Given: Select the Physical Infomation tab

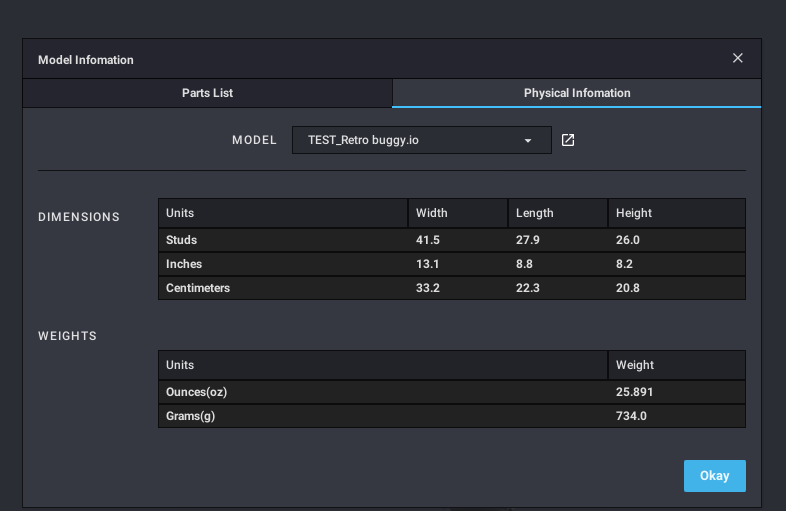Looking at the screenshot, I should pos(577,93).
